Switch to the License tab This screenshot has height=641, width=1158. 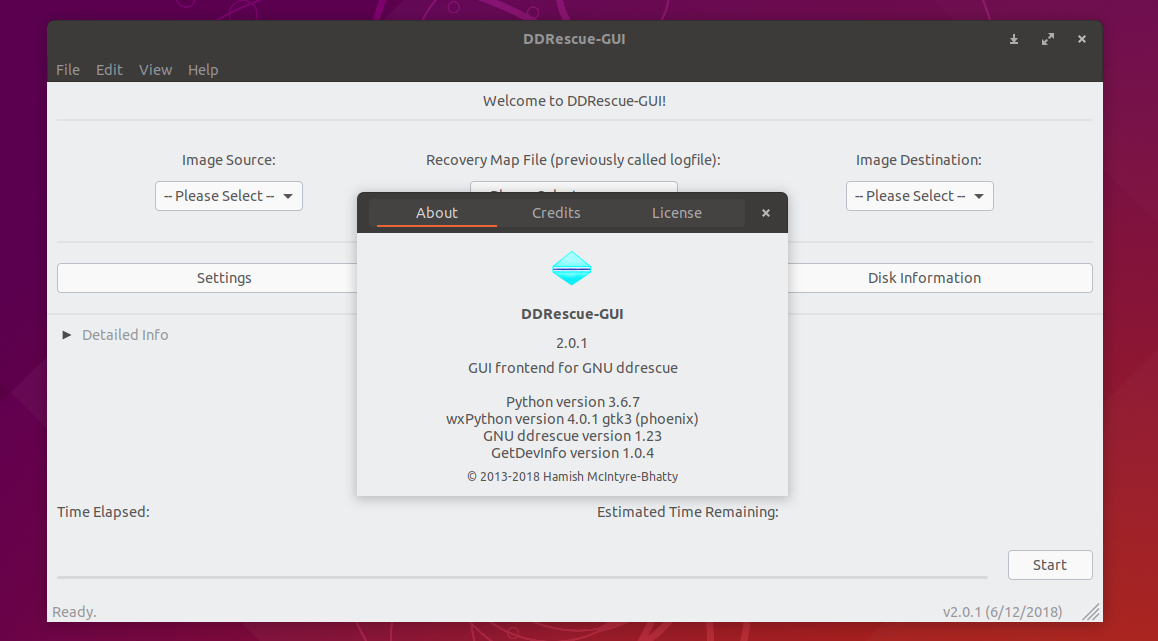pos(676,213)
